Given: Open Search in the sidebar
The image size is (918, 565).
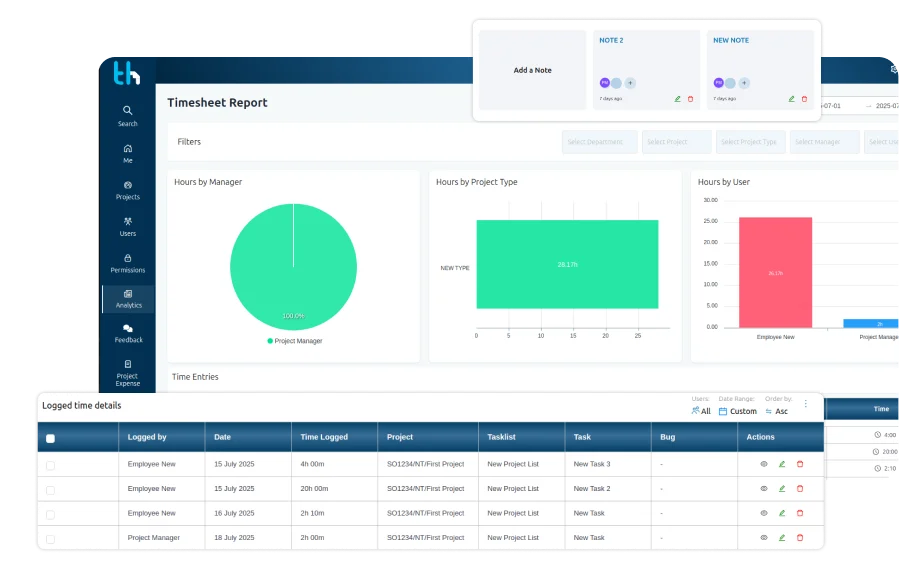Looking at the screenshot, I should tap(128, 116).
